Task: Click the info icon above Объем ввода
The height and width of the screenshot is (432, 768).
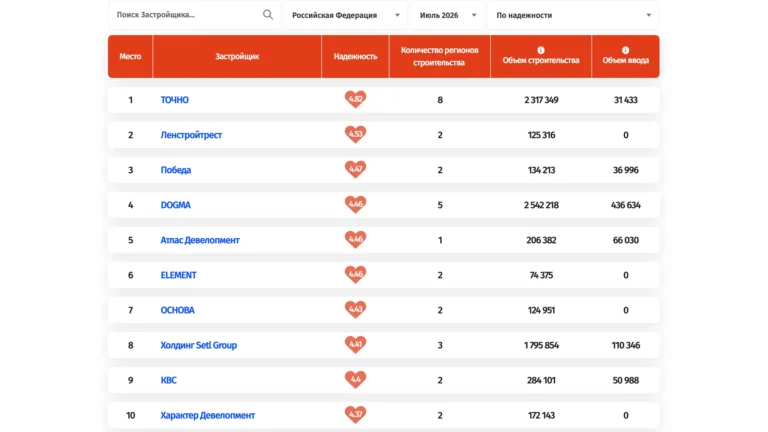Action: coord(625,50)
